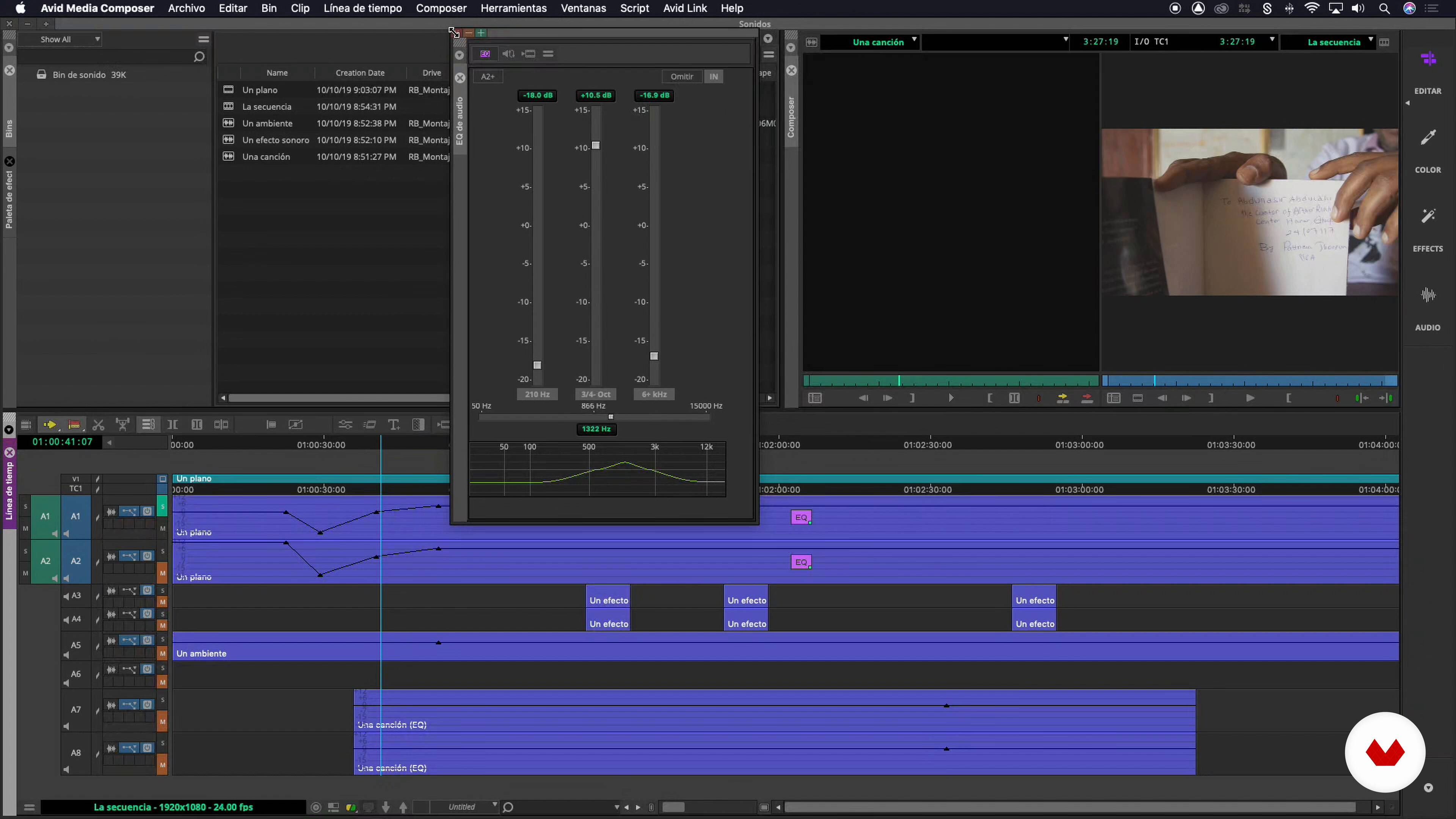Open the bin hamburger options menu
Viewport: 1456px width, 819px height.
204,39
